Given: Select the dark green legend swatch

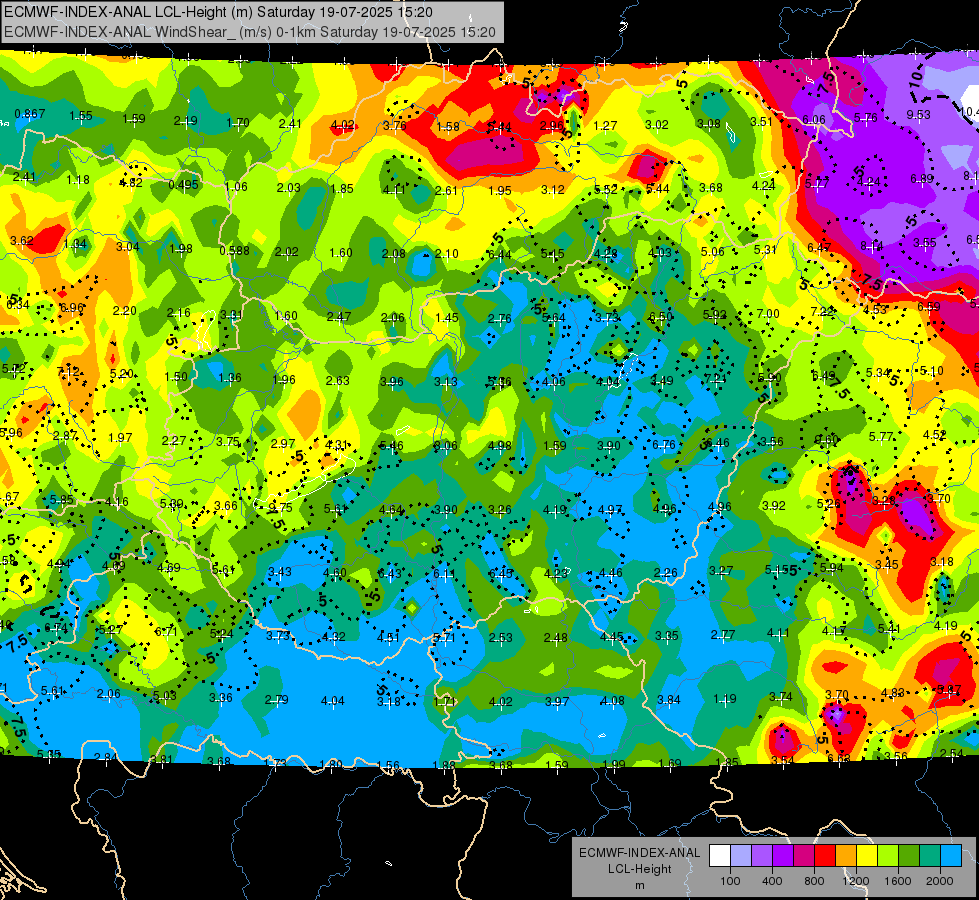Looking at the screenshot, I should click(x=909, y=856).
